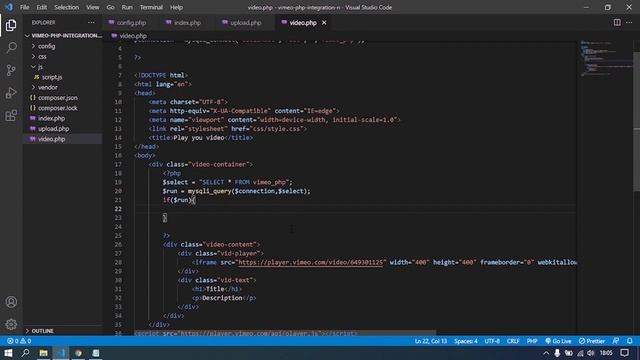Open the Accounts icon in activity bar
Screen dimensions: 640x360
(x=11, y=302)
